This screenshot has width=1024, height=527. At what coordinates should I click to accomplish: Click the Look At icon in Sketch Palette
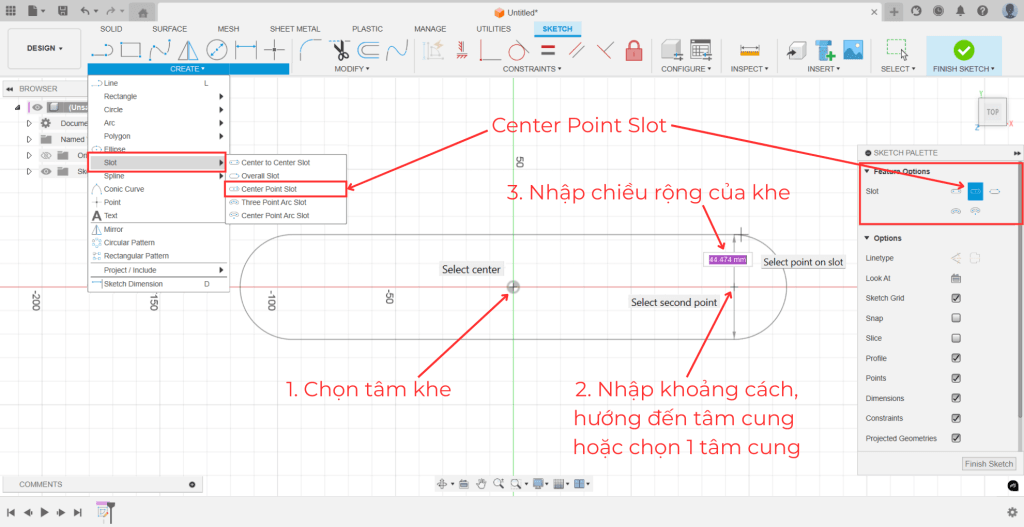click(956, 278)
